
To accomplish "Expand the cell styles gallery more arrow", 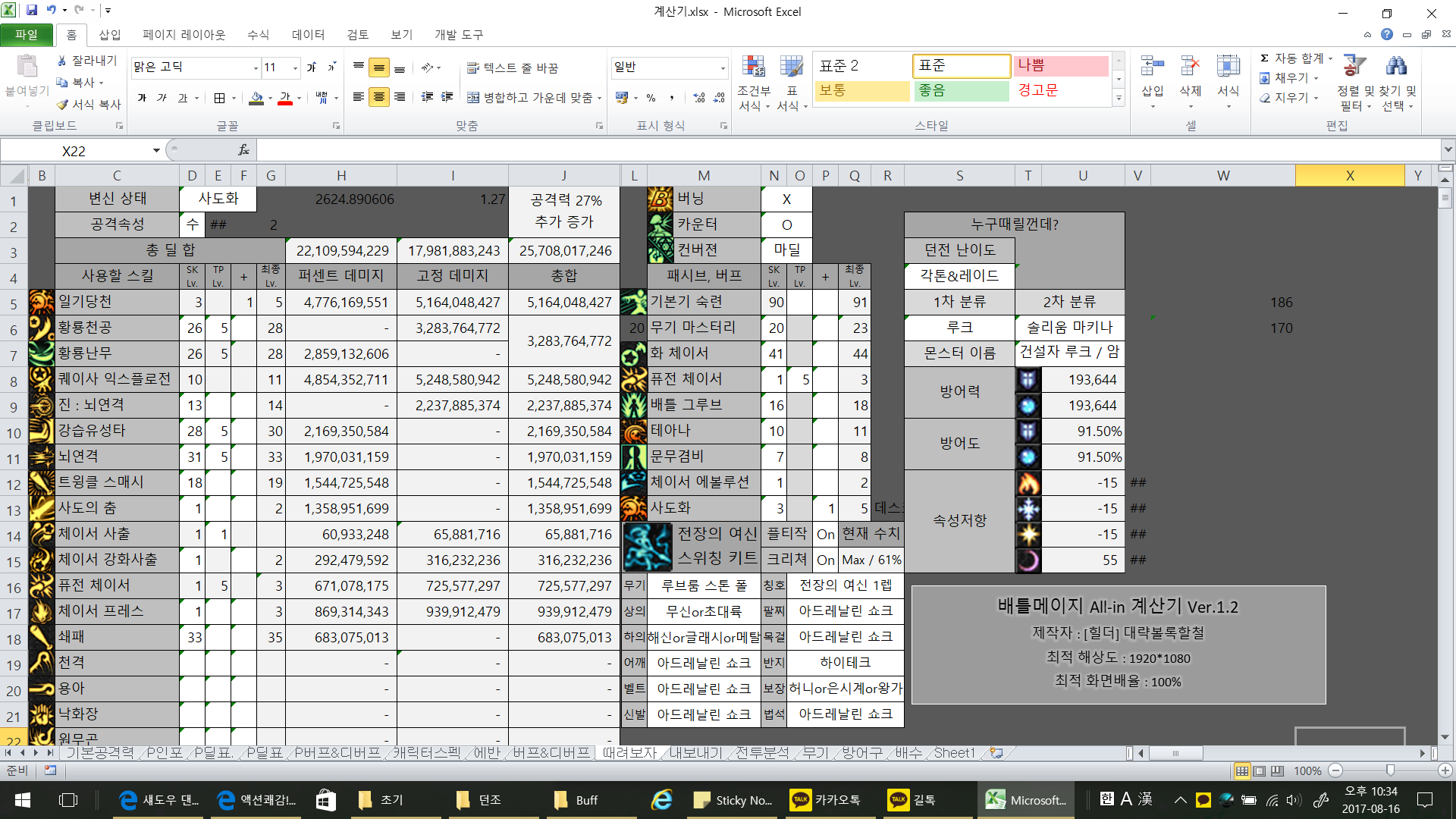I will tap(1119, 98).
